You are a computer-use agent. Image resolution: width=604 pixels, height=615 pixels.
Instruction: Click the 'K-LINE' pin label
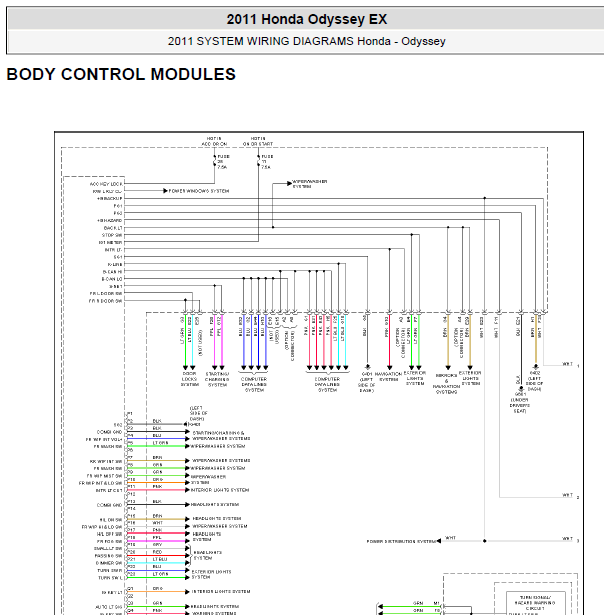[115, 265]
